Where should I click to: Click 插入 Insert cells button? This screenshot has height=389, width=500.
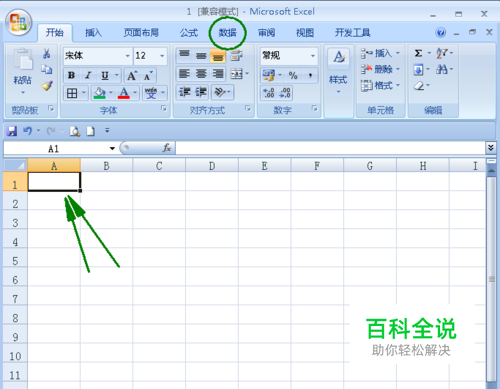point(380,53)
